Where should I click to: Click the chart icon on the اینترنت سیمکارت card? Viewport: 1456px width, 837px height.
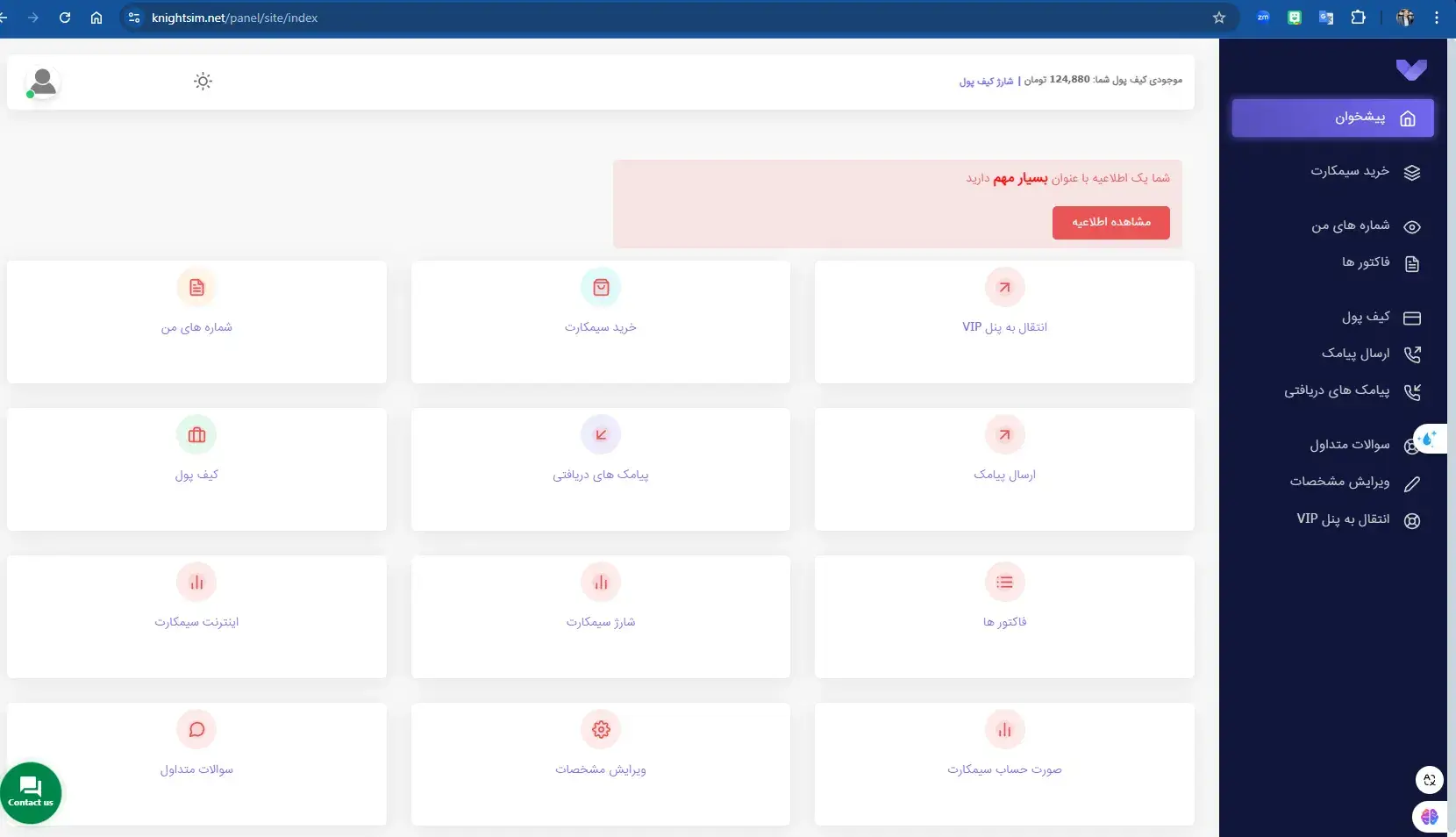(x=196, y=582)
